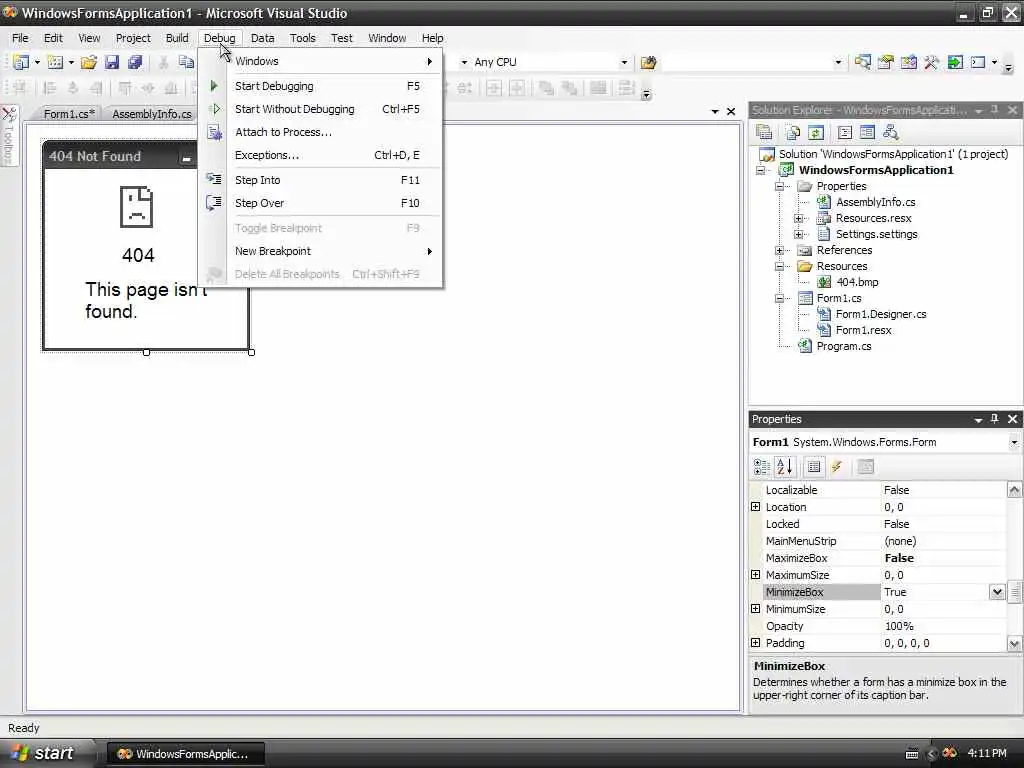Expand the MaximumSize property
Screen dimensions: 1024x768
[756, 575]
